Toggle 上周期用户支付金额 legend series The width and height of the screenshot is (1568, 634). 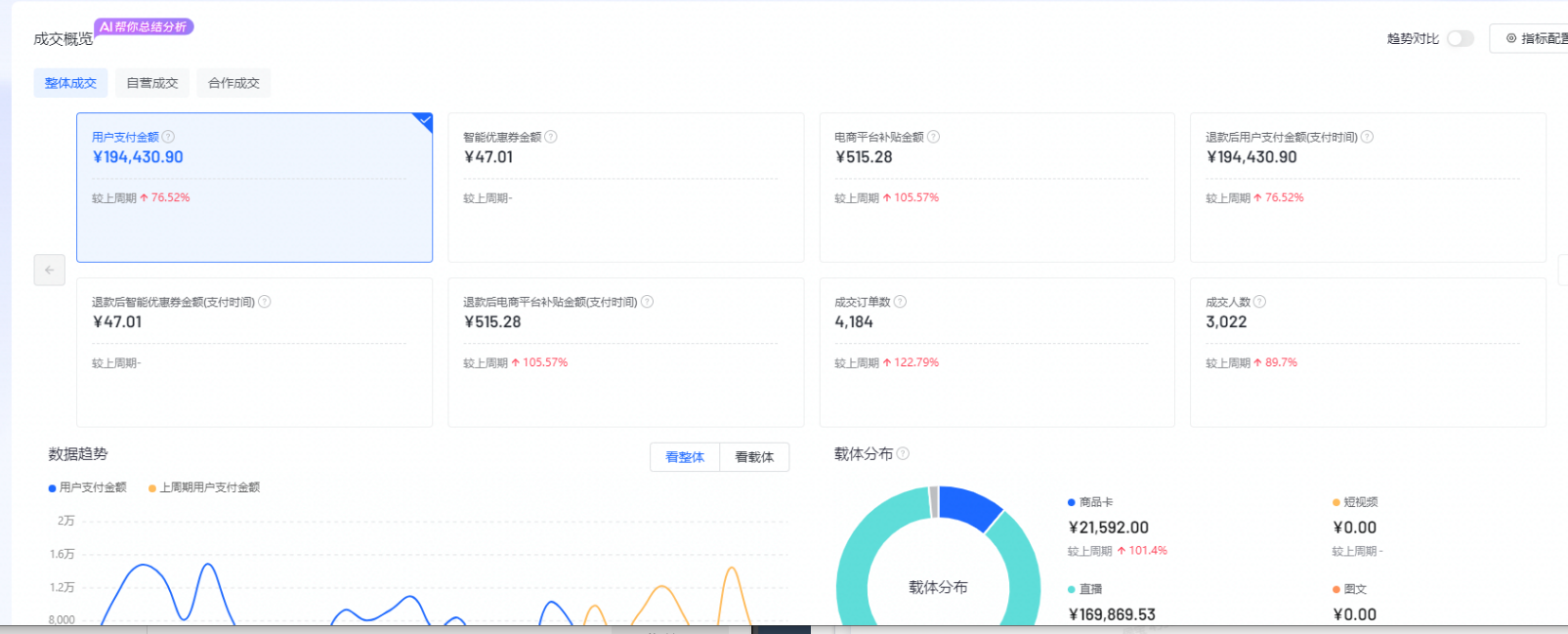coord(204,487)
